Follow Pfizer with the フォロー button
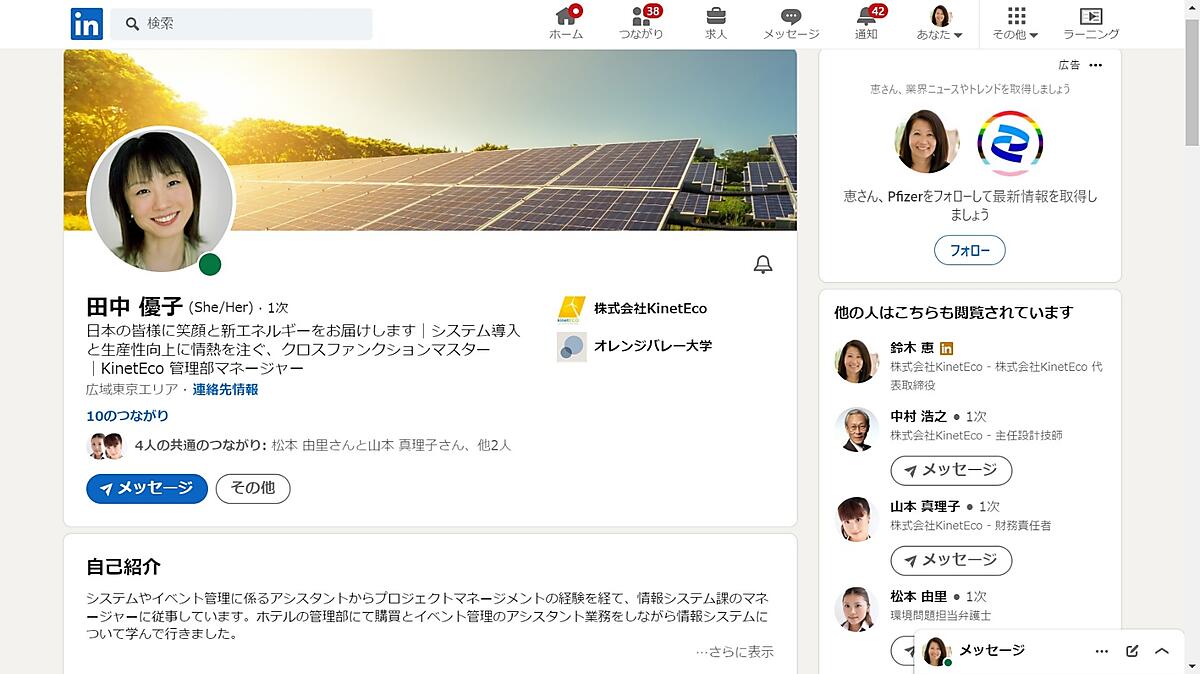Screen dimensions: 1200x674 pos(969,250)
